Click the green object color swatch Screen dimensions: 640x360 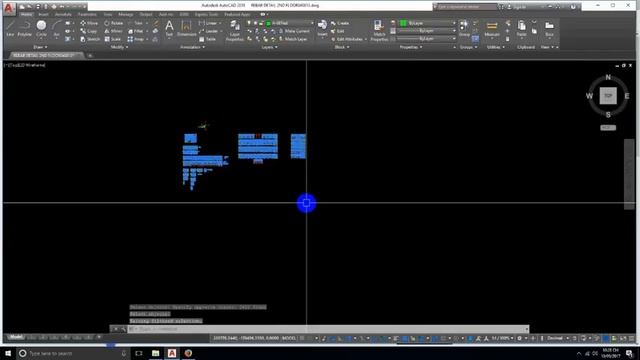click(403, 23)
